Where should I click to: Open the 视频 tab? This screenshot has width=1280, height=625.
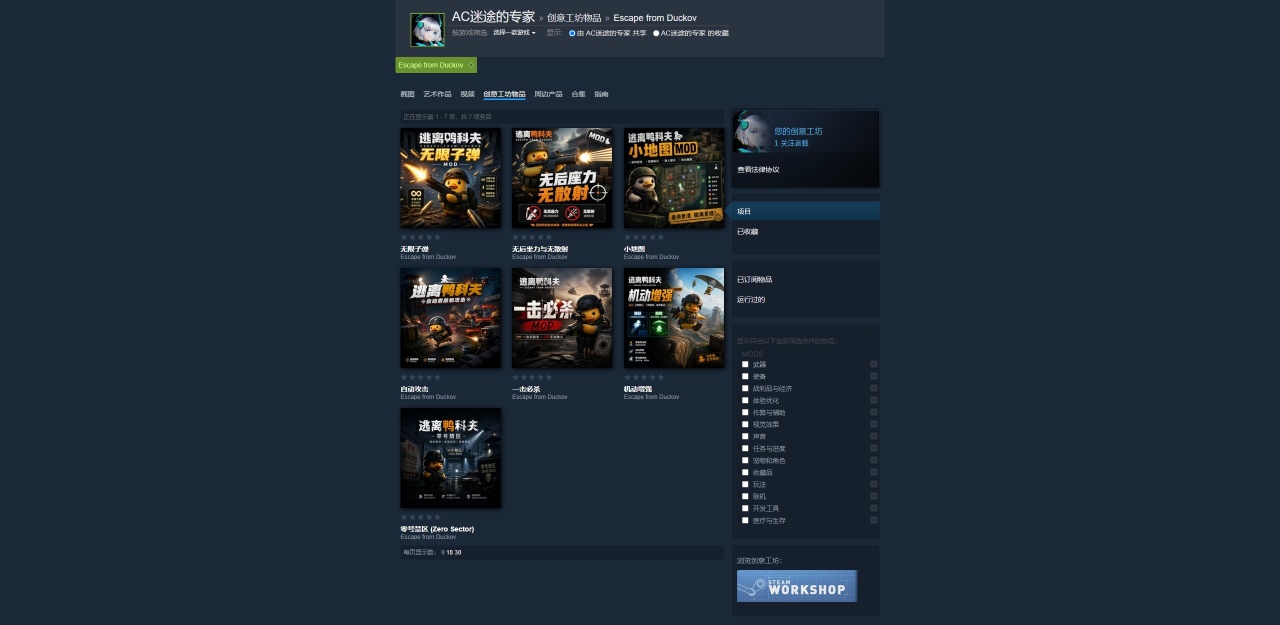tap(467, 94)
